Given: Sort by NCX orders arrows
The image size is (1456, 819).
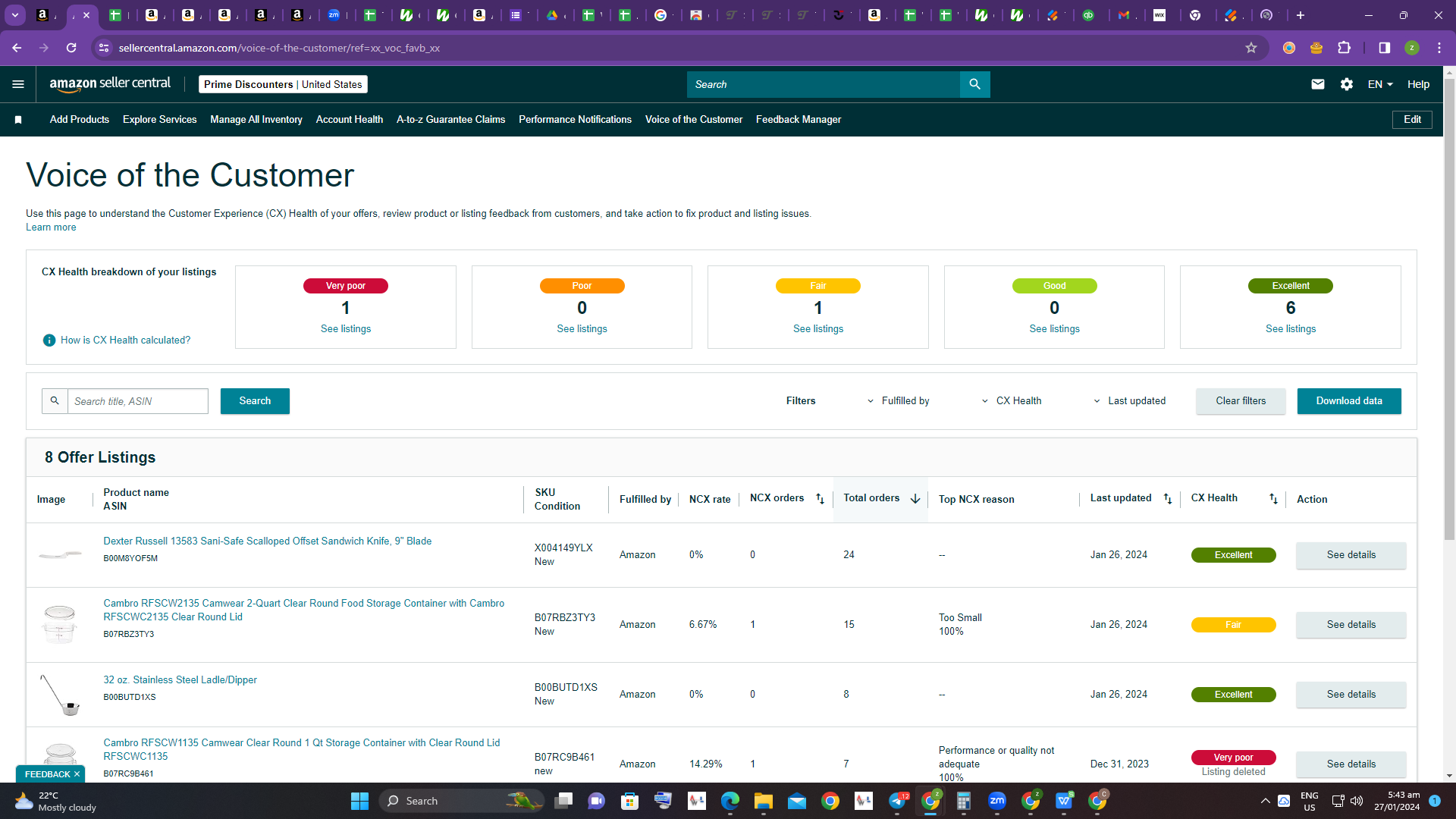Looking at the screenshot, I should [820, 499].
